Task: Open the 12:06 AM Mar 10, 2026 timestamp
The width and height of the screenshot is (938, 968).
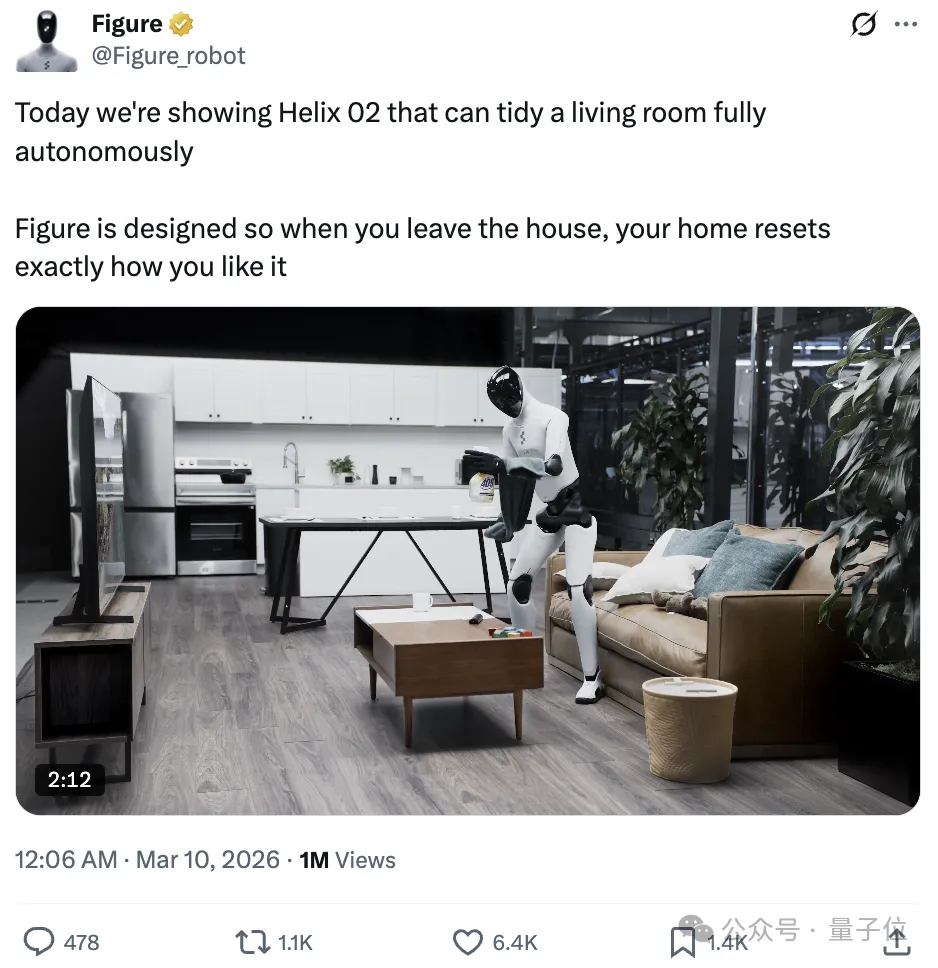Action: pos(147,860)
